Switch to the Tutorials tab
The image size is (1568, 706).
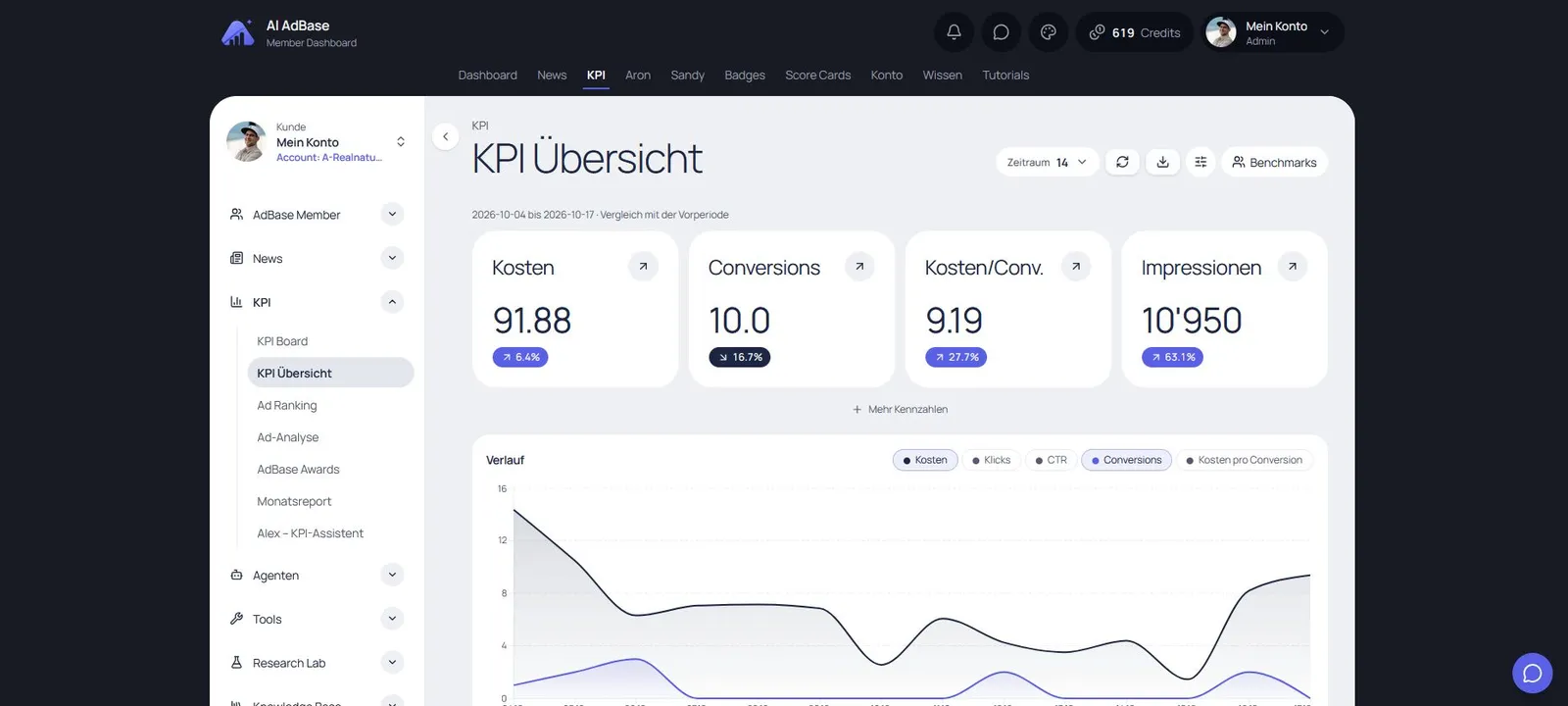1005,76
